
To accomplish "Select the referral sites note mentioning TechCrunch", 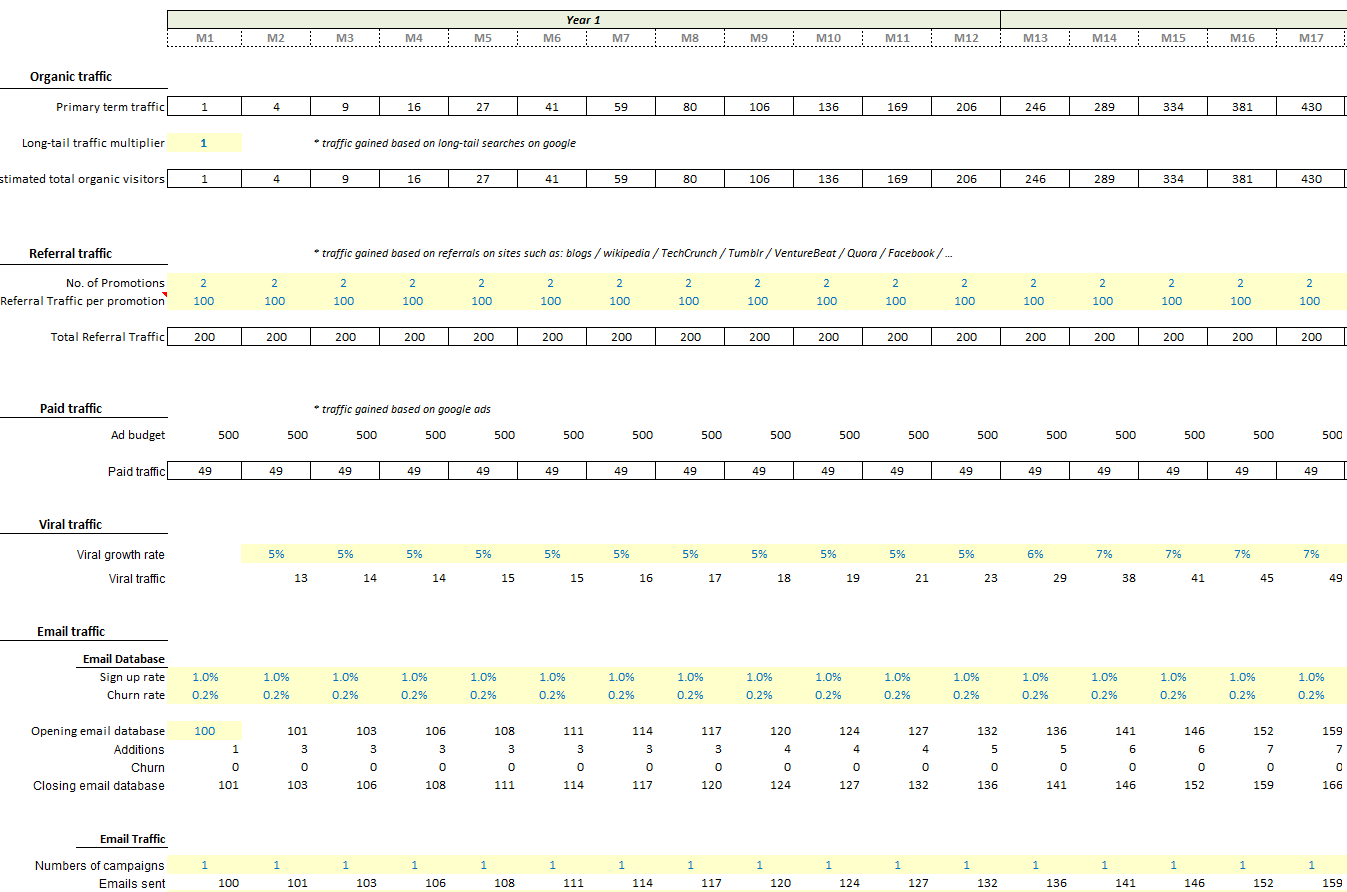I will coord(632,253).
